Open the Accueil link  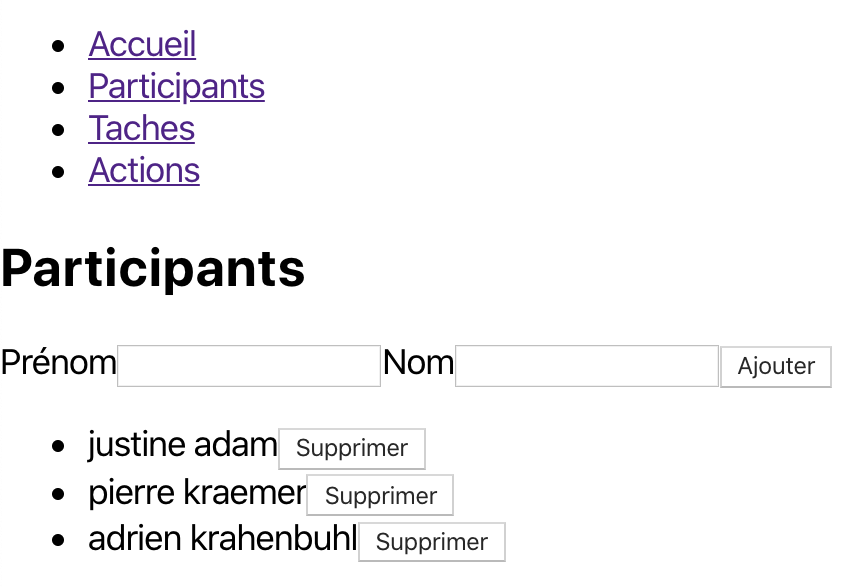pyautogui.click(x=142, y=45)
